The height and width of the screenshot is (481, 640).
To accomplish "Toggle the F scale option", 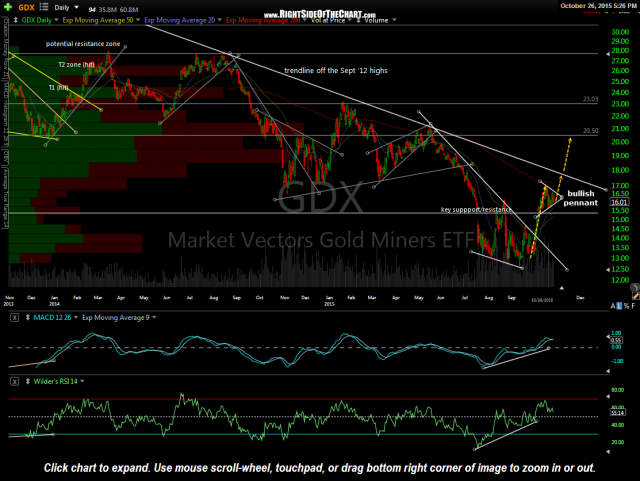I will click(x=633, y=306).
